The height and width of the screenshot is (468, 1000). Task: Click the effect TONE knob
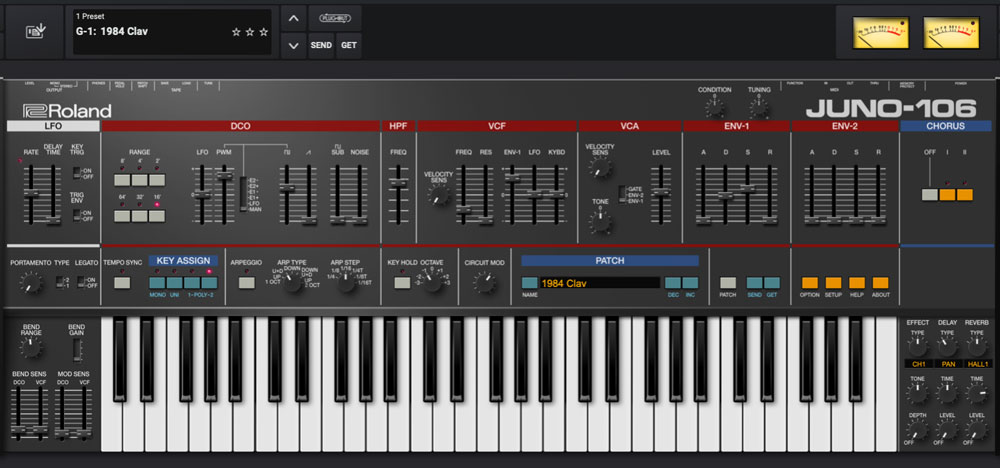[x=917, y=395]
